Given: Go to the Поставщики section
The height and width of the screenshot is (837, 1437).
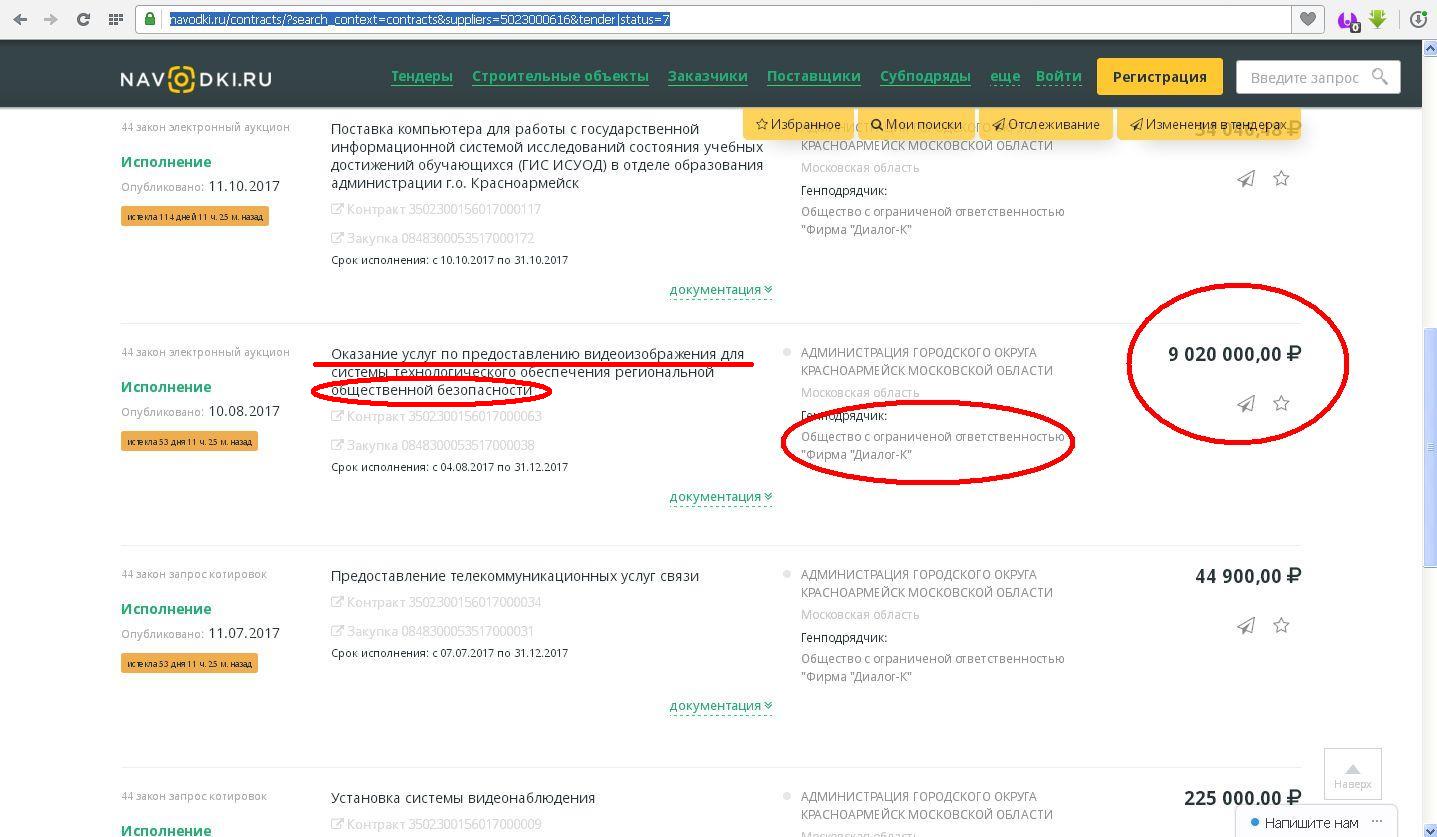Looking at the screenshot, I should (x=813, y=76).
